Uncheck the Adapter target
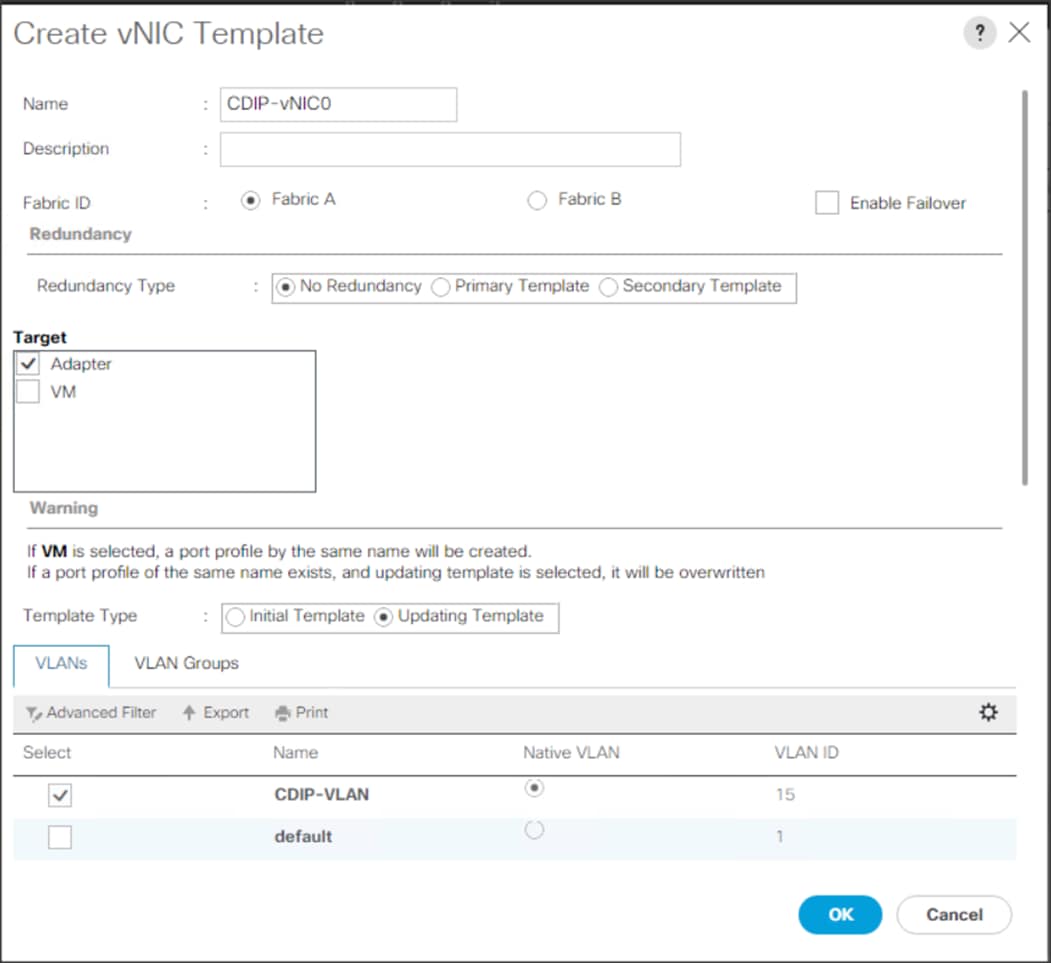The width and height of the screenshot is (1051, 963). [27, 364]
